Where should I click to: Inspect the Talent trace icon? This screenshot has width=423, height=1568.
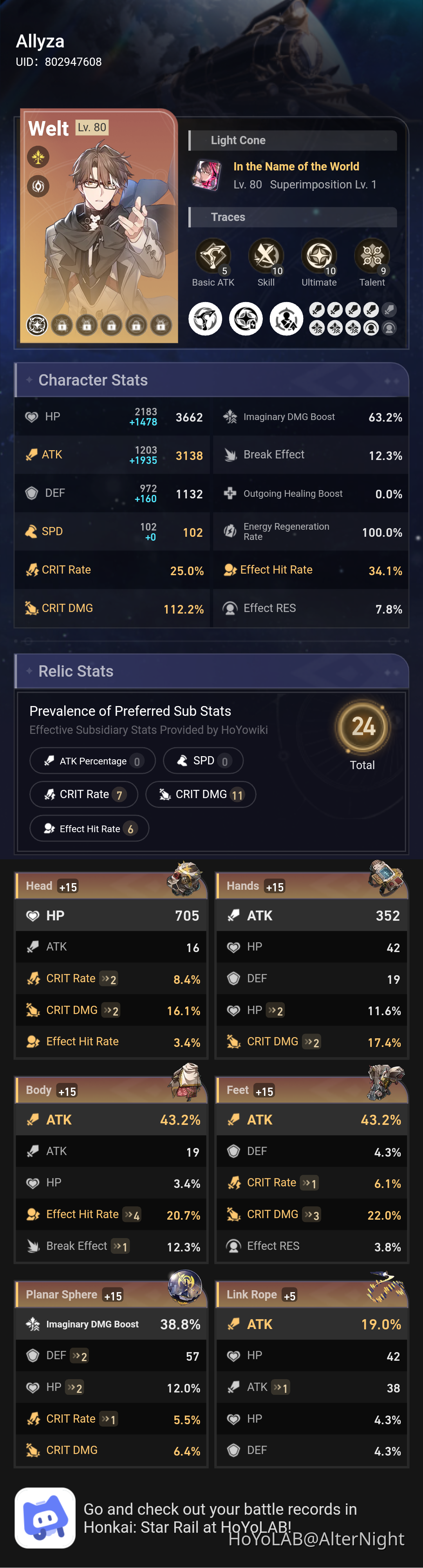pos(372,254)
